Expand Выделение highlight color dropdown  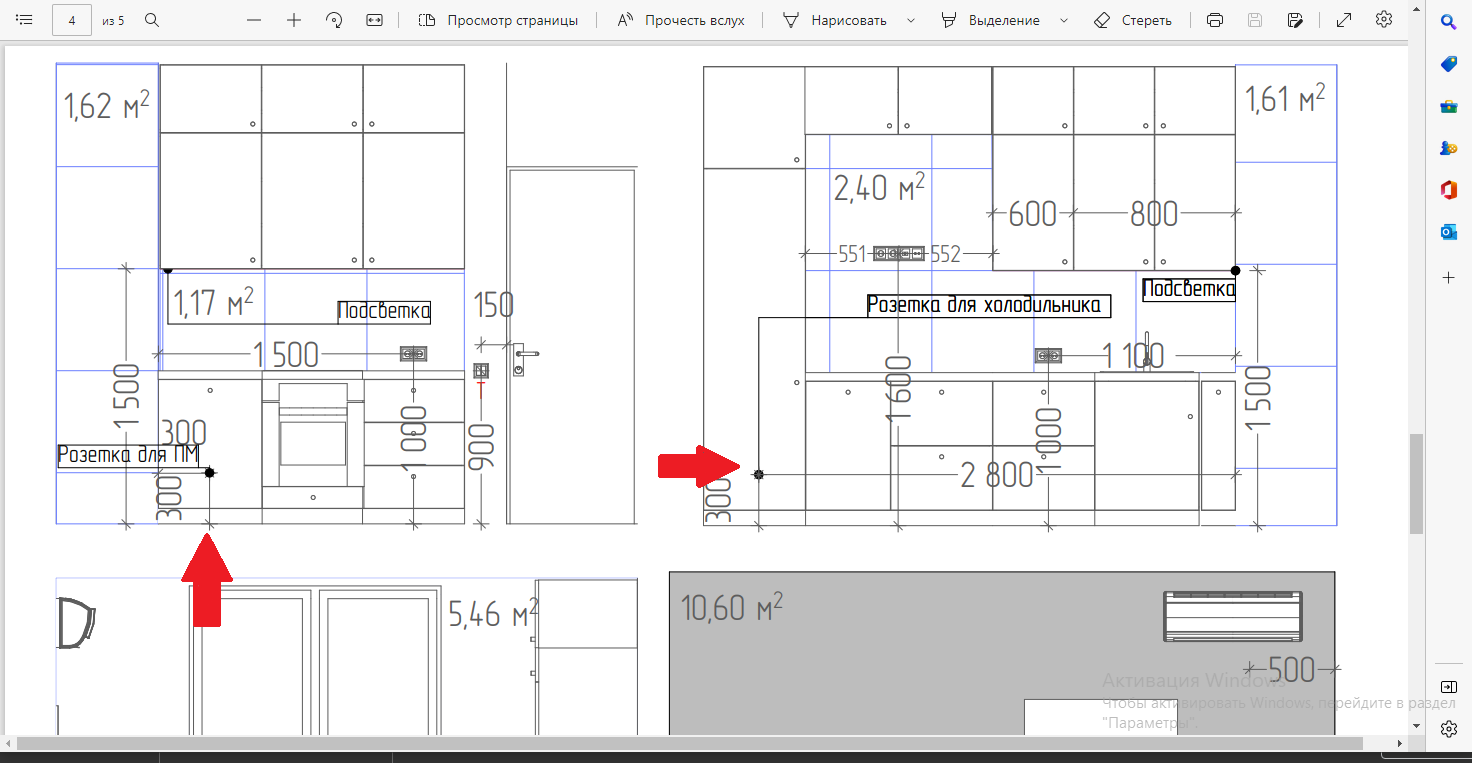(1063, 20)
